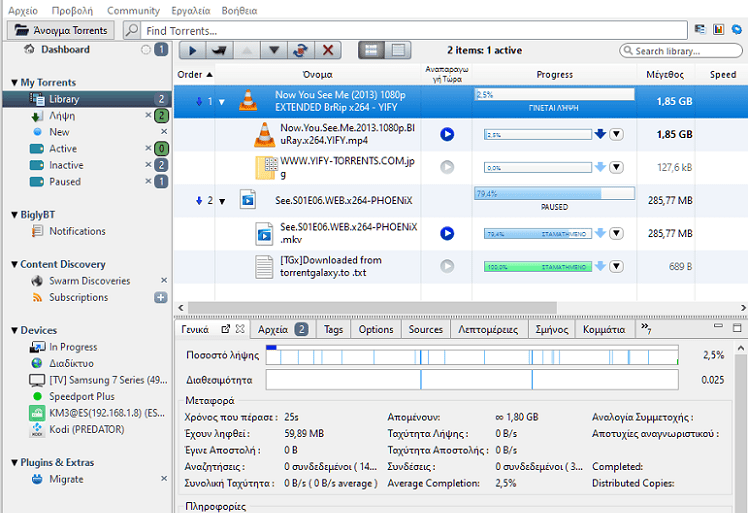Click the Διαθεσιμότητα availability bar
Viewport: 748px width, 513px height.
[x=472, y=380]
